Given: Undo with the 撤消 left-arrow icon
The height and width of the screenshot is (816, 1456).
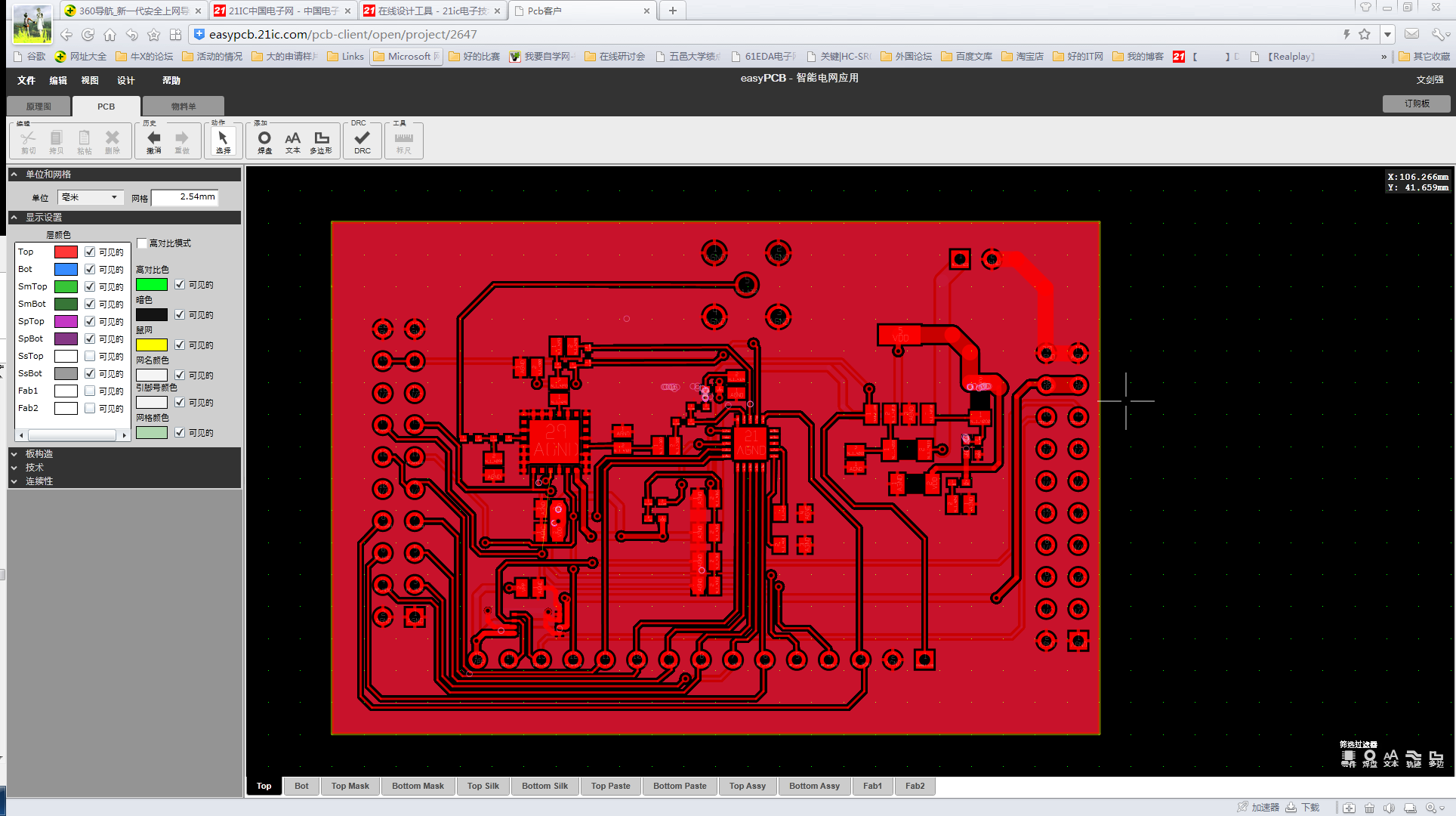Looking at the screenshot, I should tap(154, 141).
